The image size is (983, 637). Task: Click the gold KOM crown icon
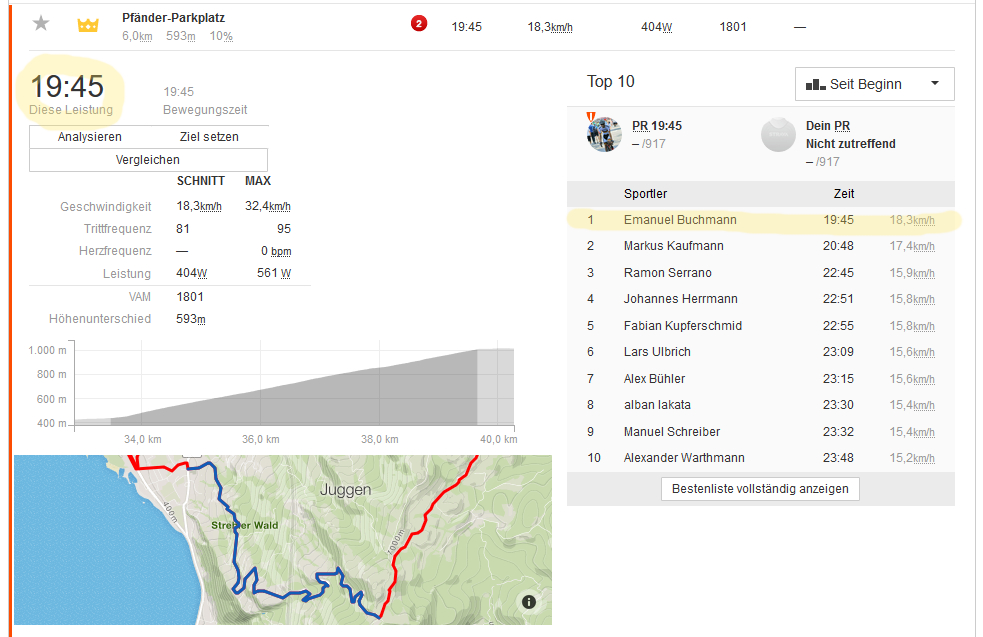coord(88,25)
